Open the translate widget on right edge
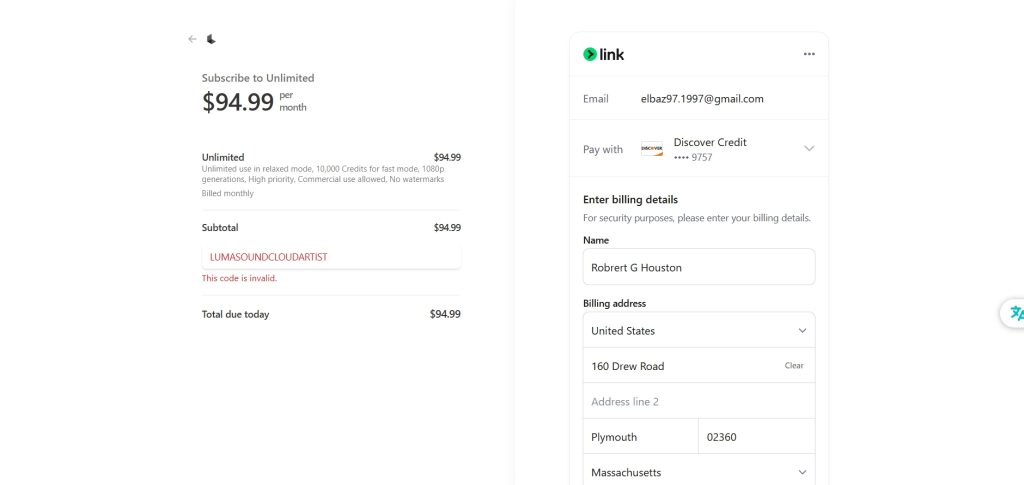Screen dimensions: 1024x485 coord(1016,313)
